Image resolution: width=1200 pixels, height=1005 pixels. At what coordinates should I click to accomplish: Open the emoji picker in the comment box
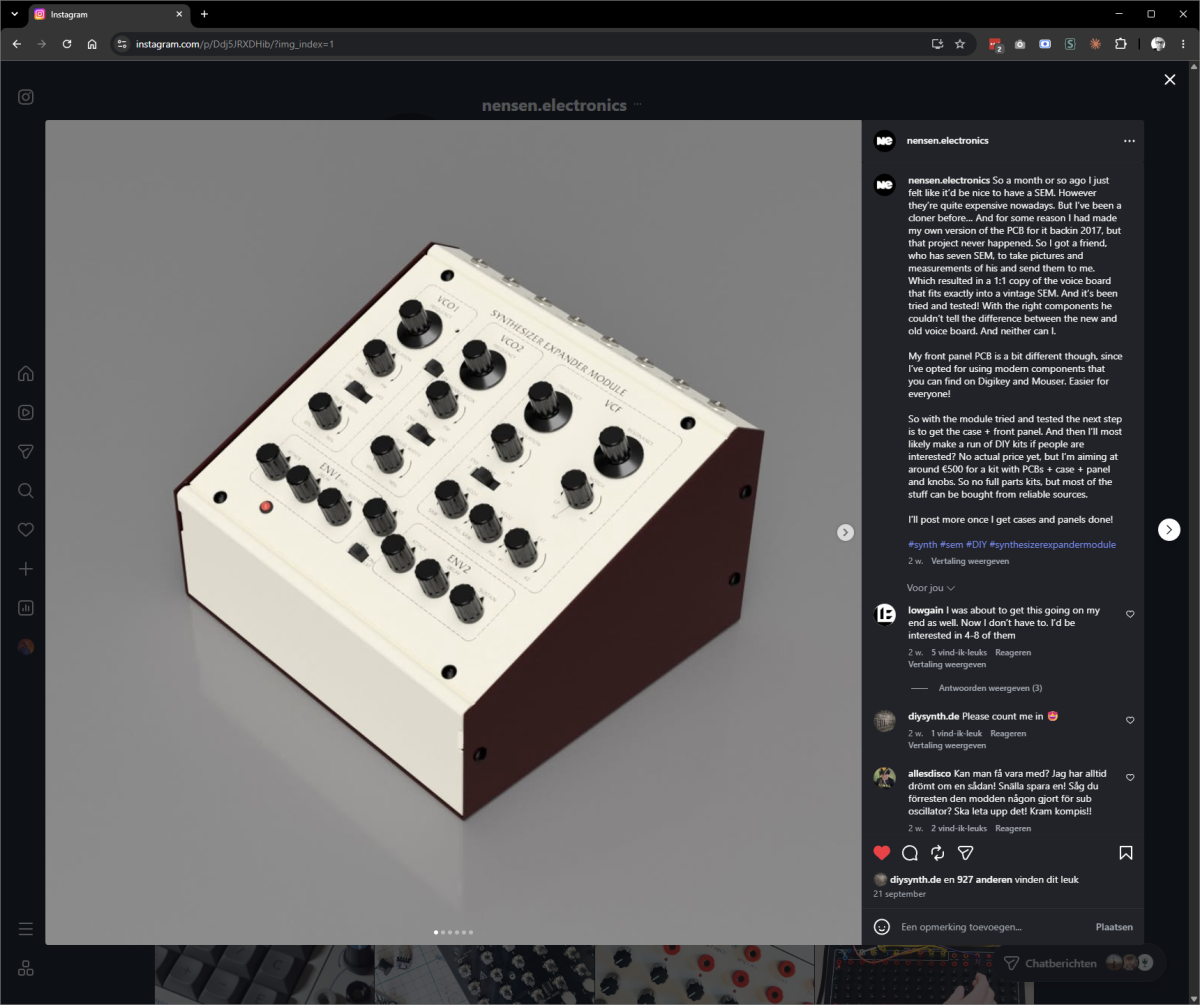pyautogui.click(x=882, y=927)
